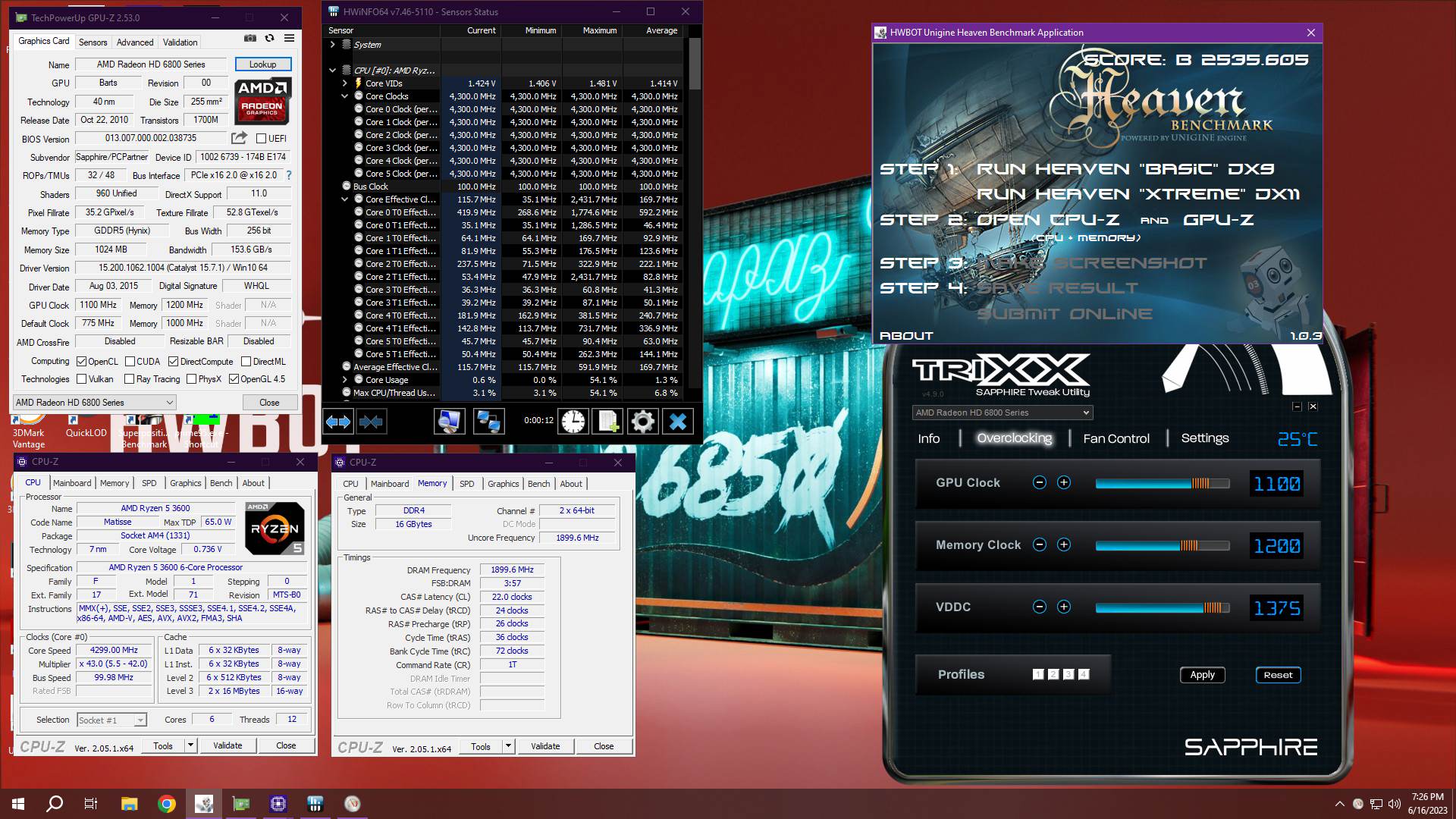Switch to GPU-Z Sensors tab
1456x819 pixels.
pyautogui.click(x=93, y=42)
